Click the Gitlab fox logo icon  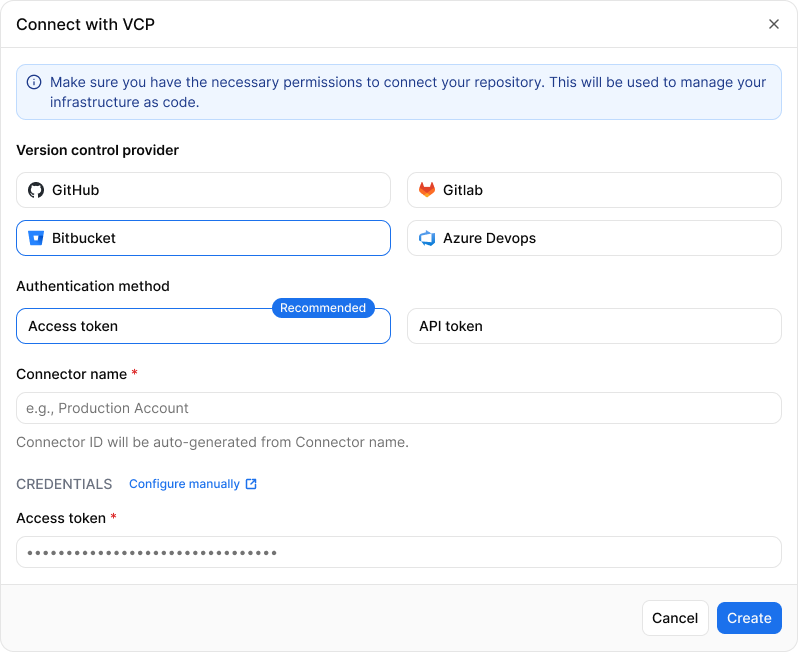click(426, 190)
